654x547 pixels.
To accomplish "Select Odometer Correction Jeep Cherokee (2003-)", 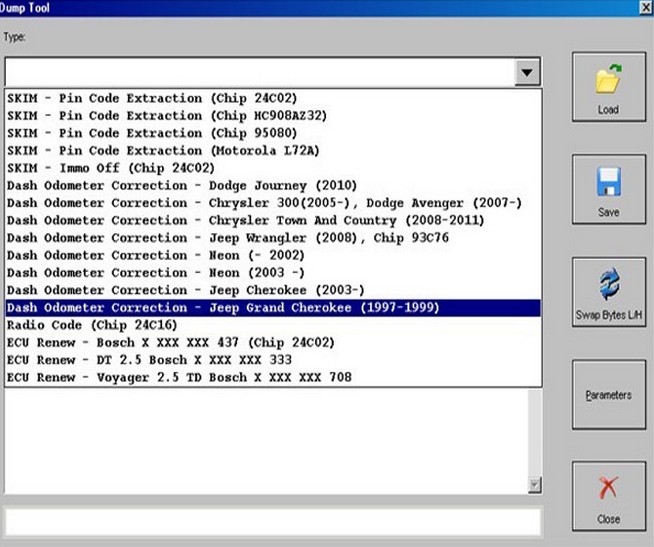I will pyautogui.click(x=273, y=290).
